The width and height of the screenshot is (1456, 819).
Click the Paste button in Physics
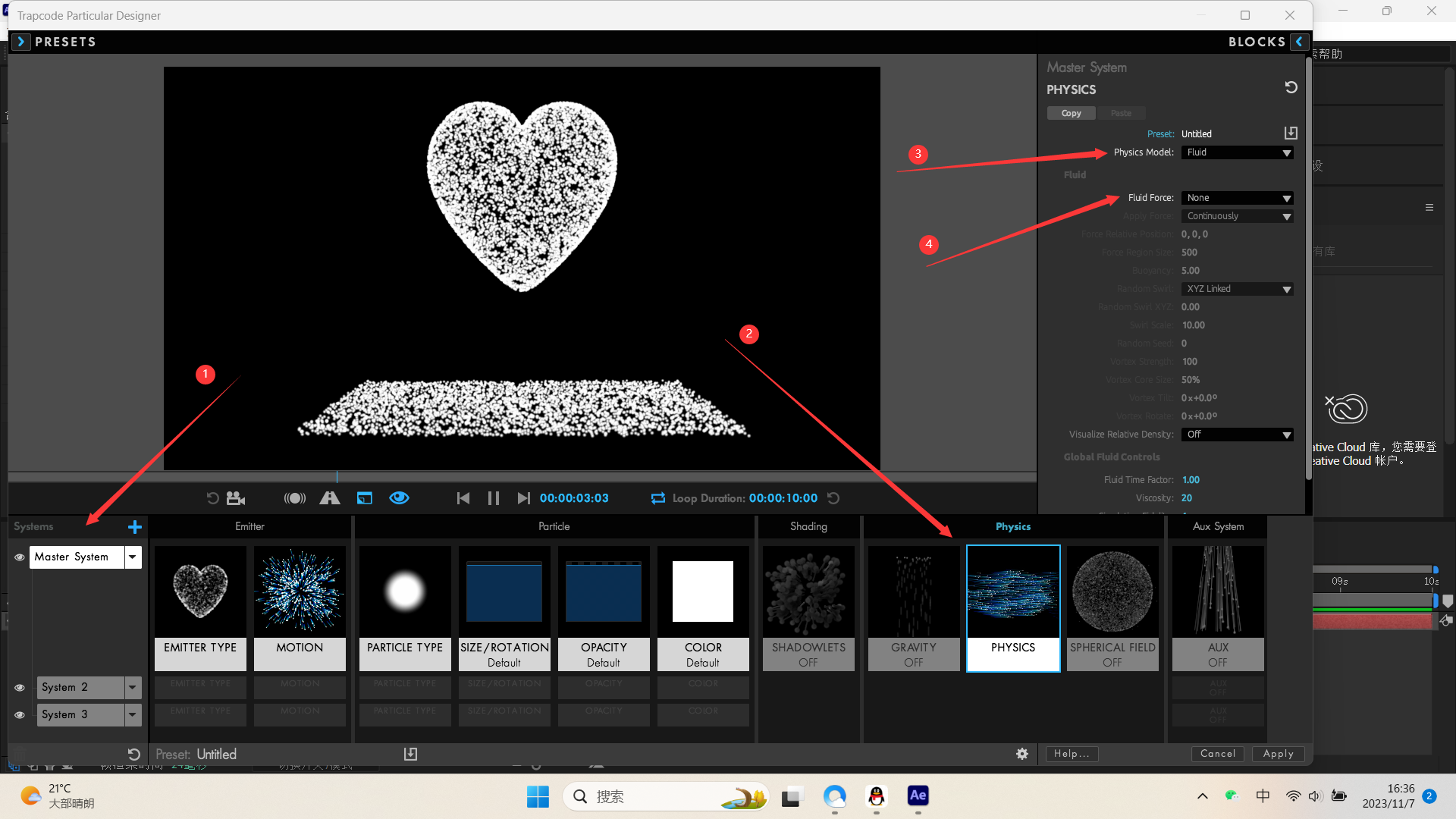[1121, 113]
